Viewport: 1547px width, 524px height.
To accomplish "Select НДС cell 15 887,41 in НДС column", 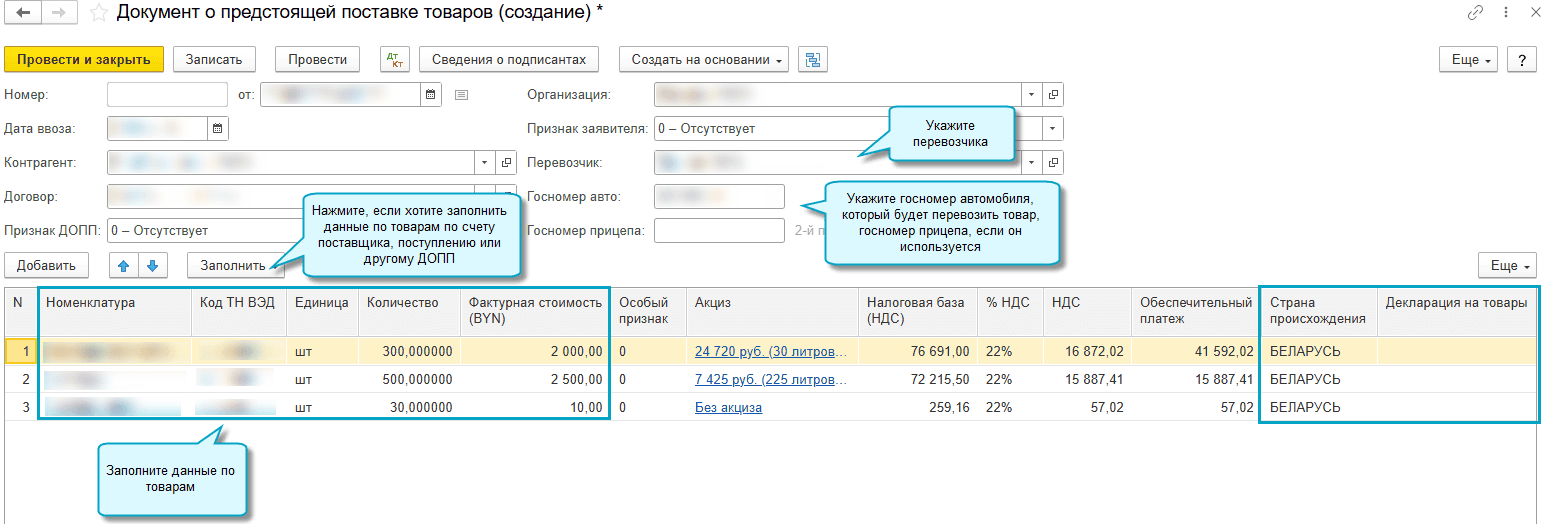I will click(1087, 379).
